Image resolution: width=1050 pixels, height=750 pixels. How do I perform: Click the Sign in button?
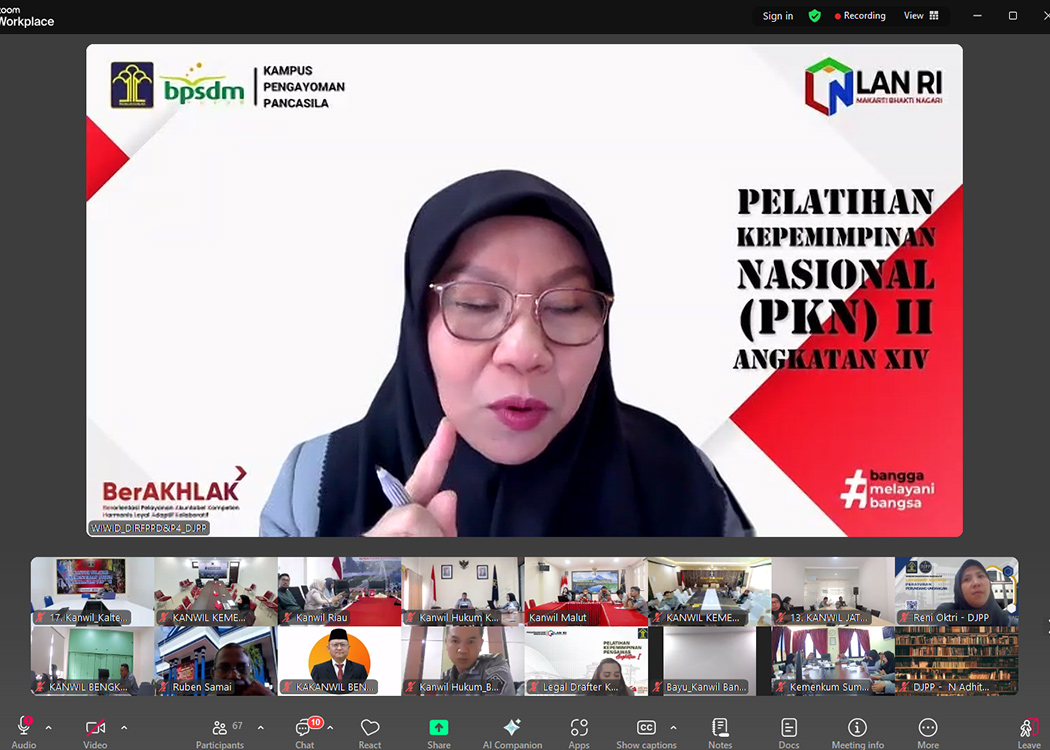pyautogui.click(x=778, y=16)
